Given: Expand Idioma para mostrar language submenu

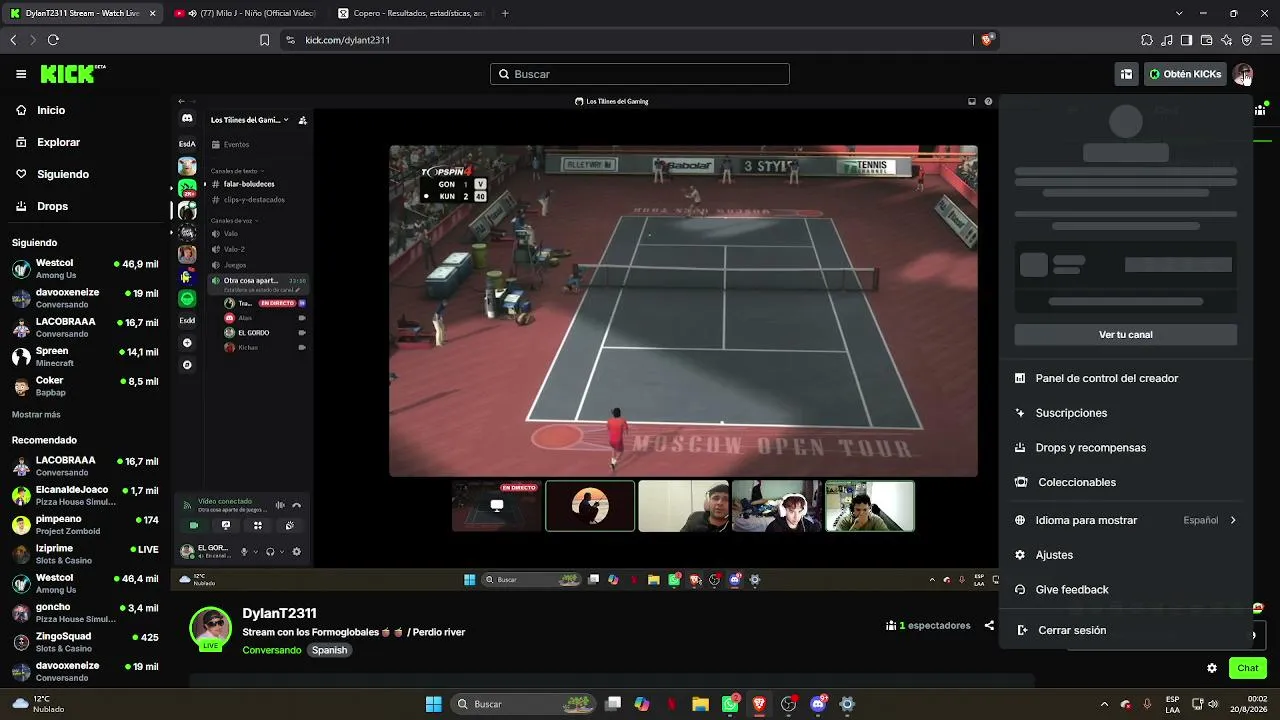Looking at the screenshot, I should [x=1126, y=520].
